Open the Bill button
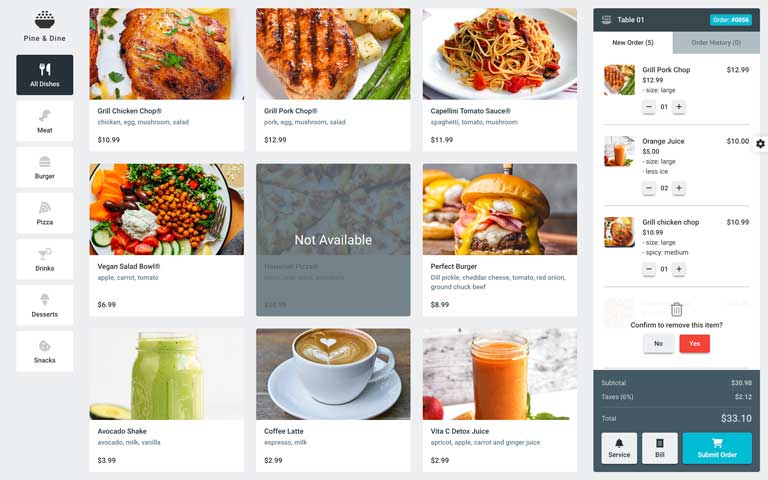This screenshot has width=768, height=480. point(660,448)
